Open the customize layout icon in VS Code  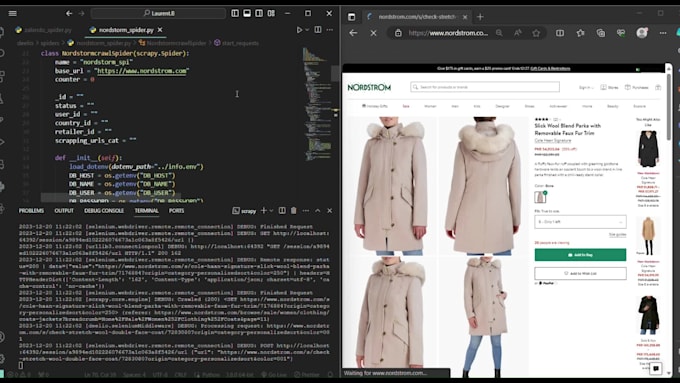pos(271,13)
